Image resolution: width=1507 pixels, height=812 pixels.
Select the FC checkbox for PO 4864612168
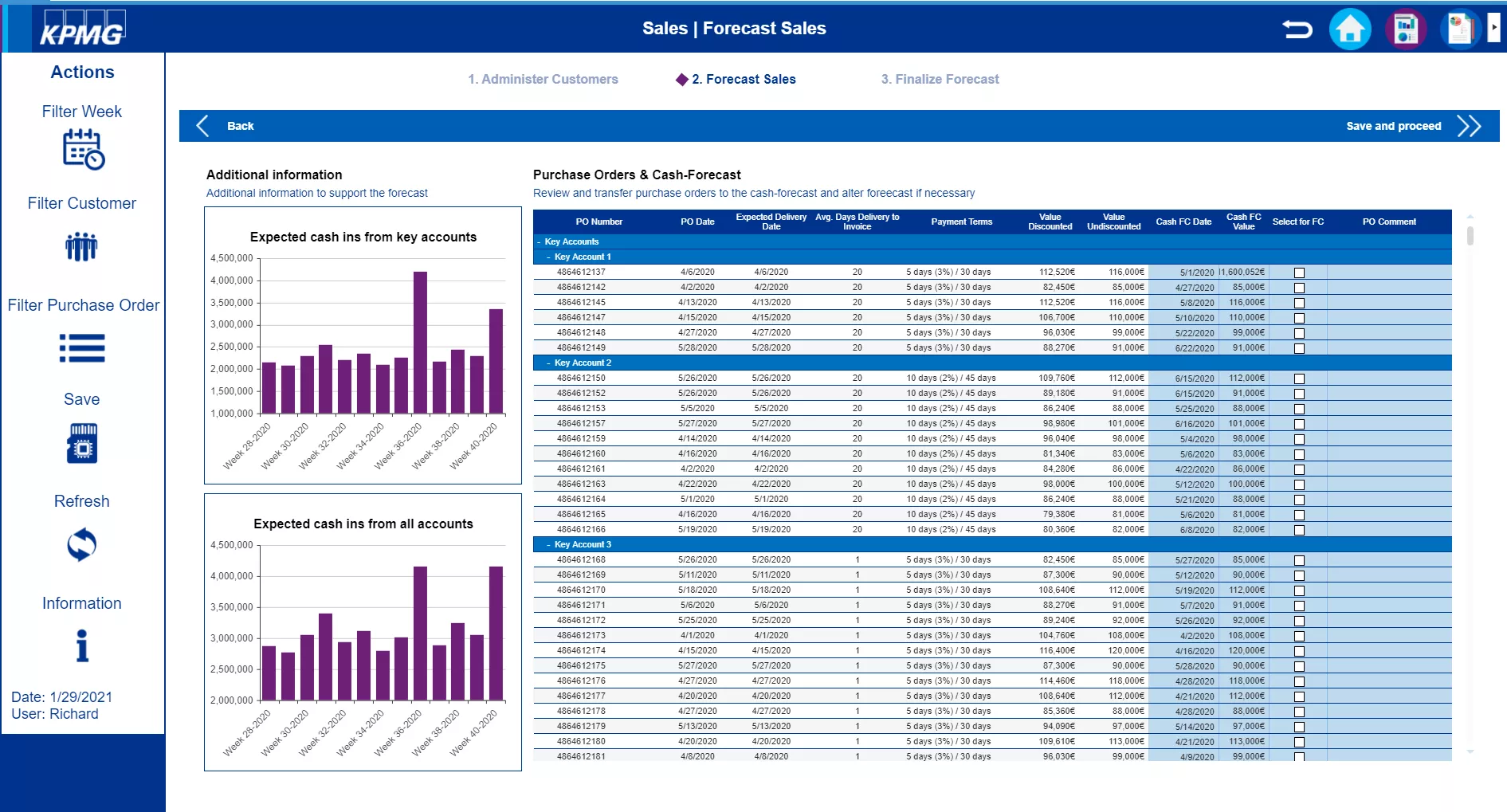(1299, 560)
